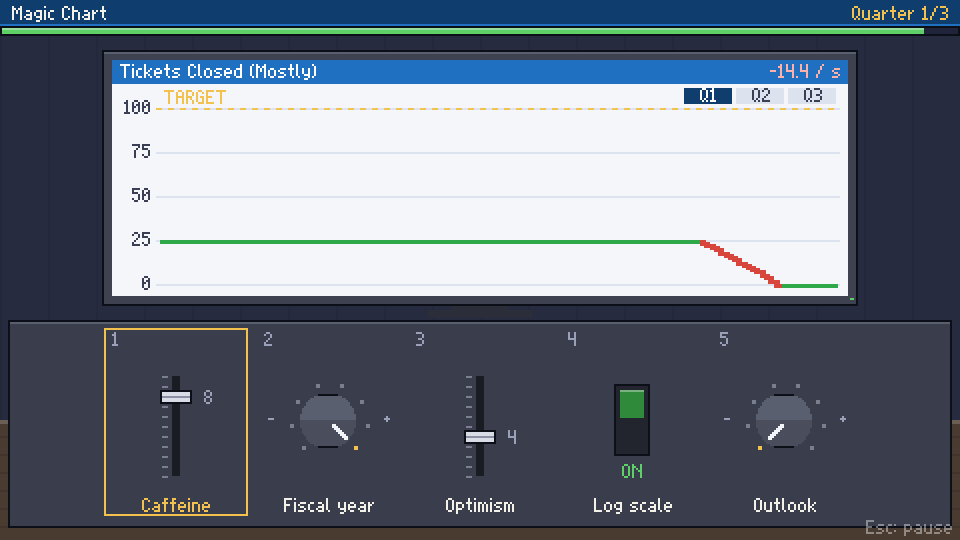This screenshot has width=960, height=540.
Task: Select the Optimism label
Action: (x=480, y=505)
